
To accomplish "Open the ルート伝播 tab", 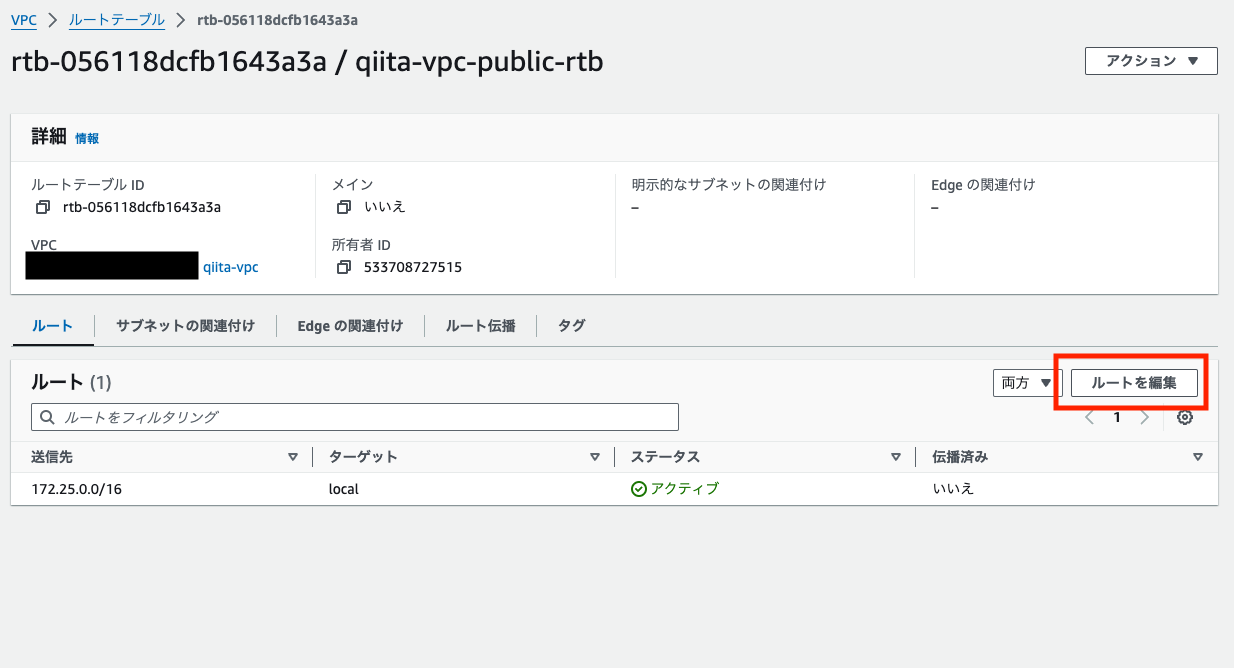I will point(480,326).
